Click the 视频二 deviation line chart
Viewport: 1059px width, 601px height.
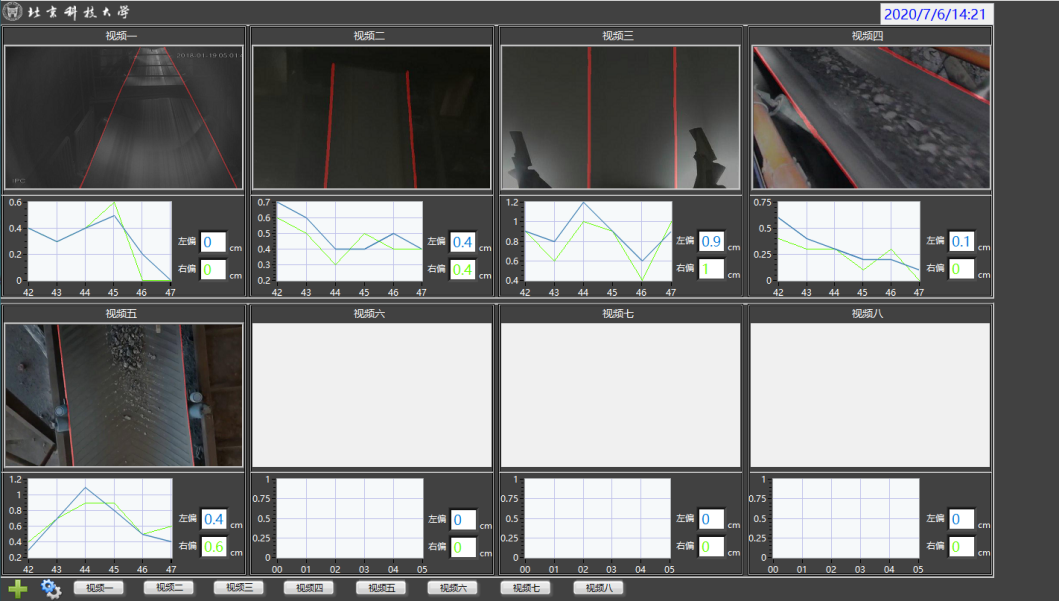click(x=348, y=241)
